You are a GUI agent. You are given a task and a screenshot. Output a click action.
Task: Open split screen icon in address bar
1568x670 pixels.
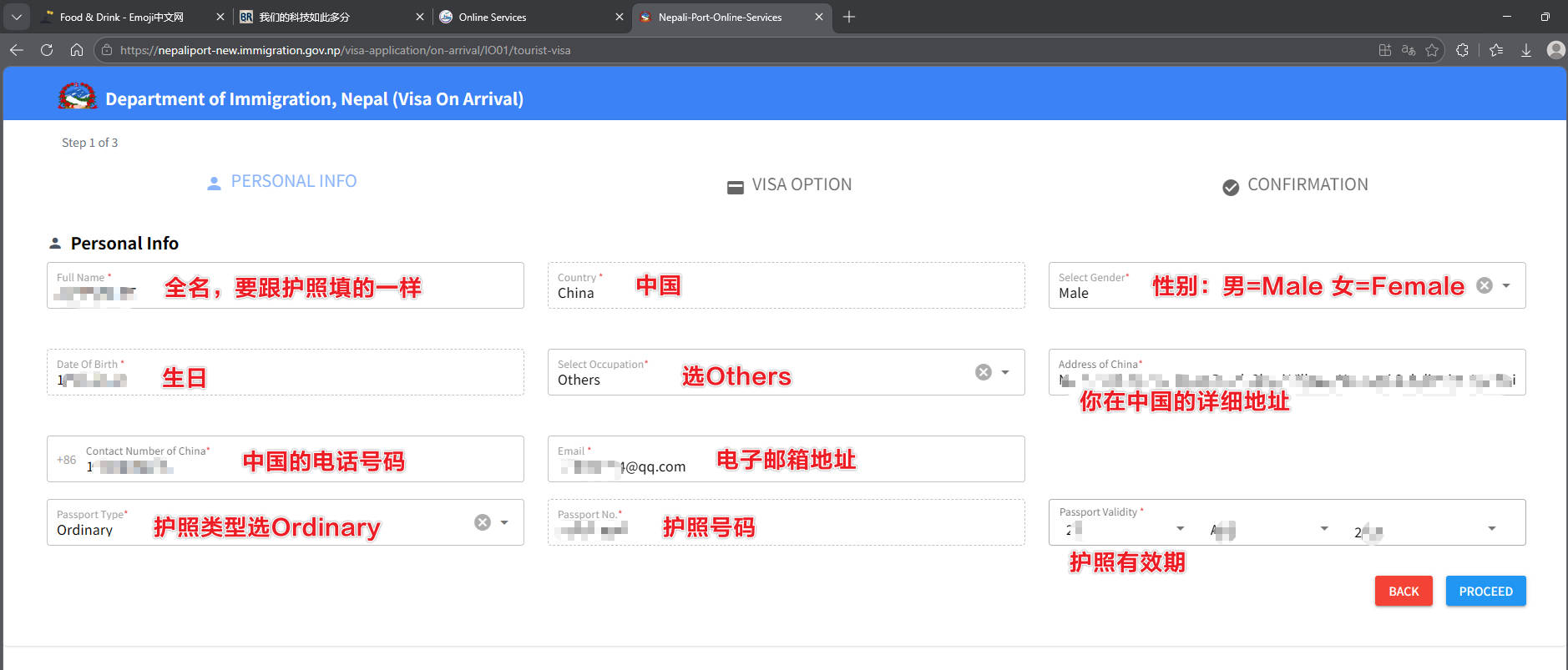tap(1385, 50)
